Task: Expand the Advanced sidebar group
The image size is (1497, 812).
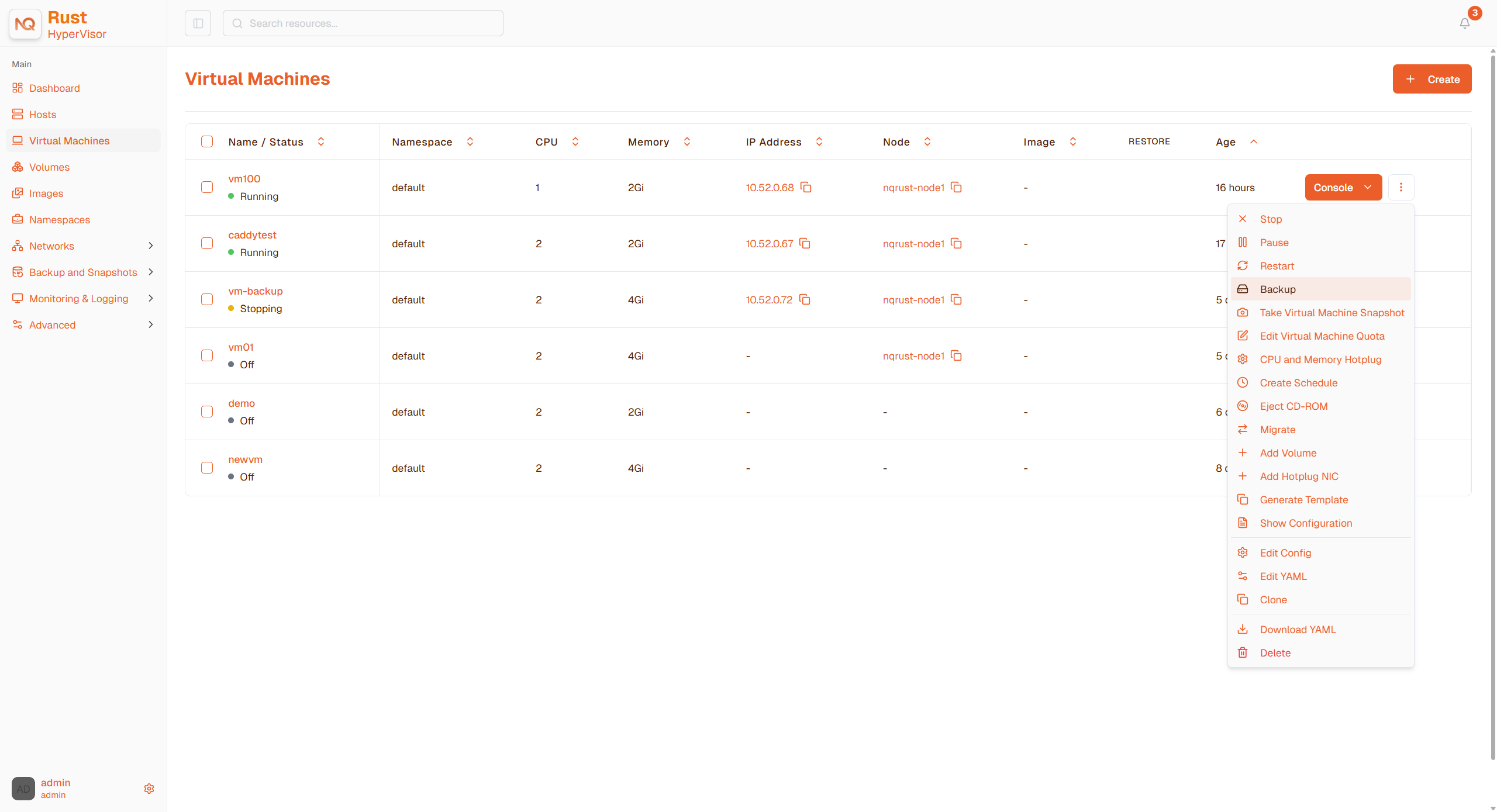Action: tap(83, 325)
